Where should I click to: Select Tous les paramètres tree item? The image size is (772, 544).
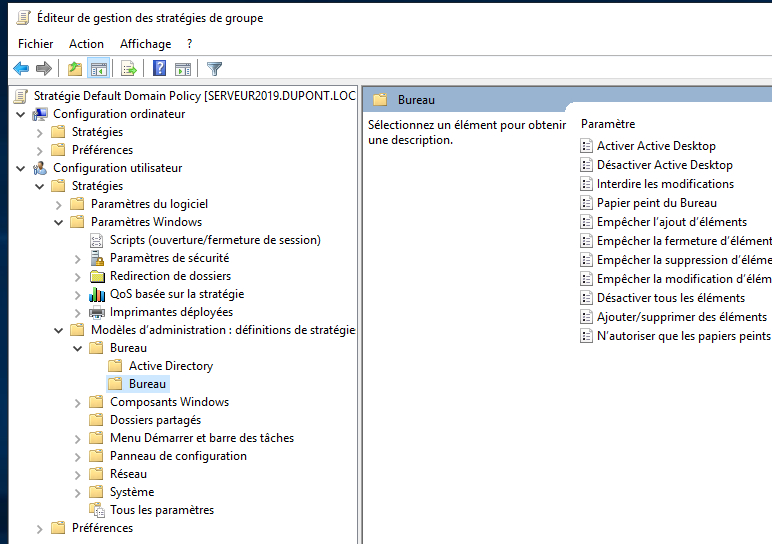[x=161, y=510]
